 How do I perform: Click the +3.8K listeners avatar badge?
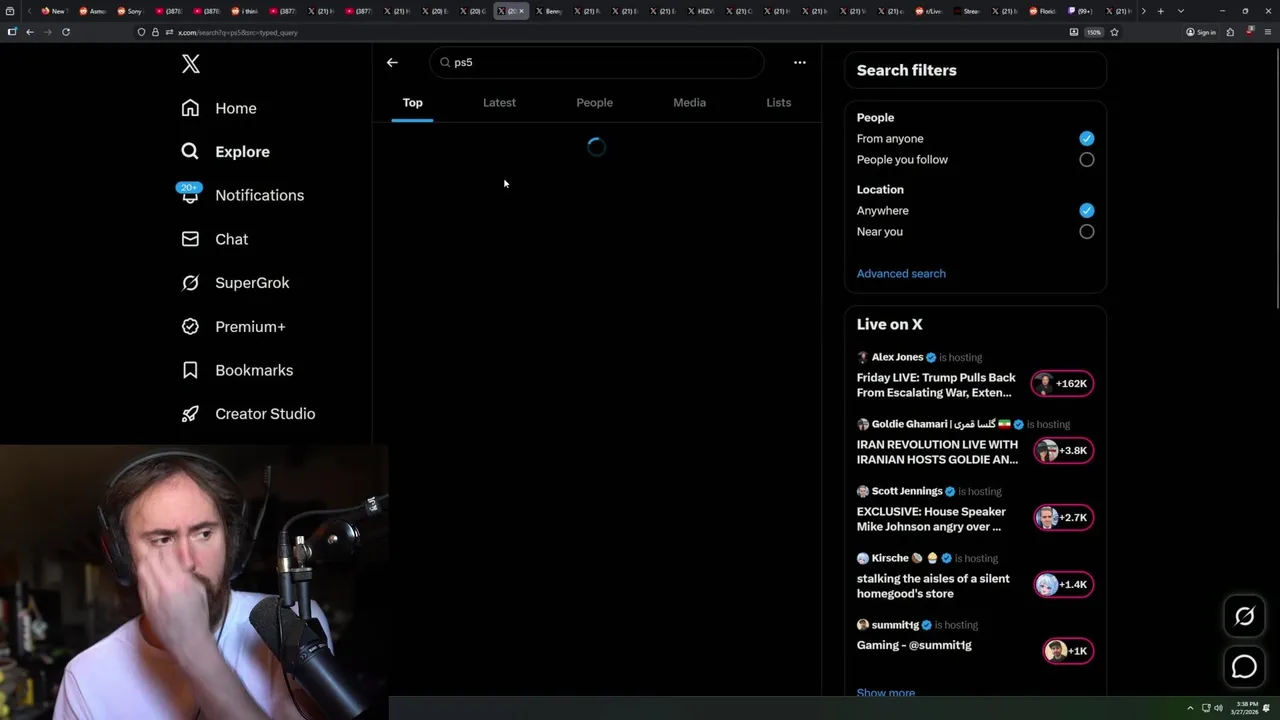1062,450
